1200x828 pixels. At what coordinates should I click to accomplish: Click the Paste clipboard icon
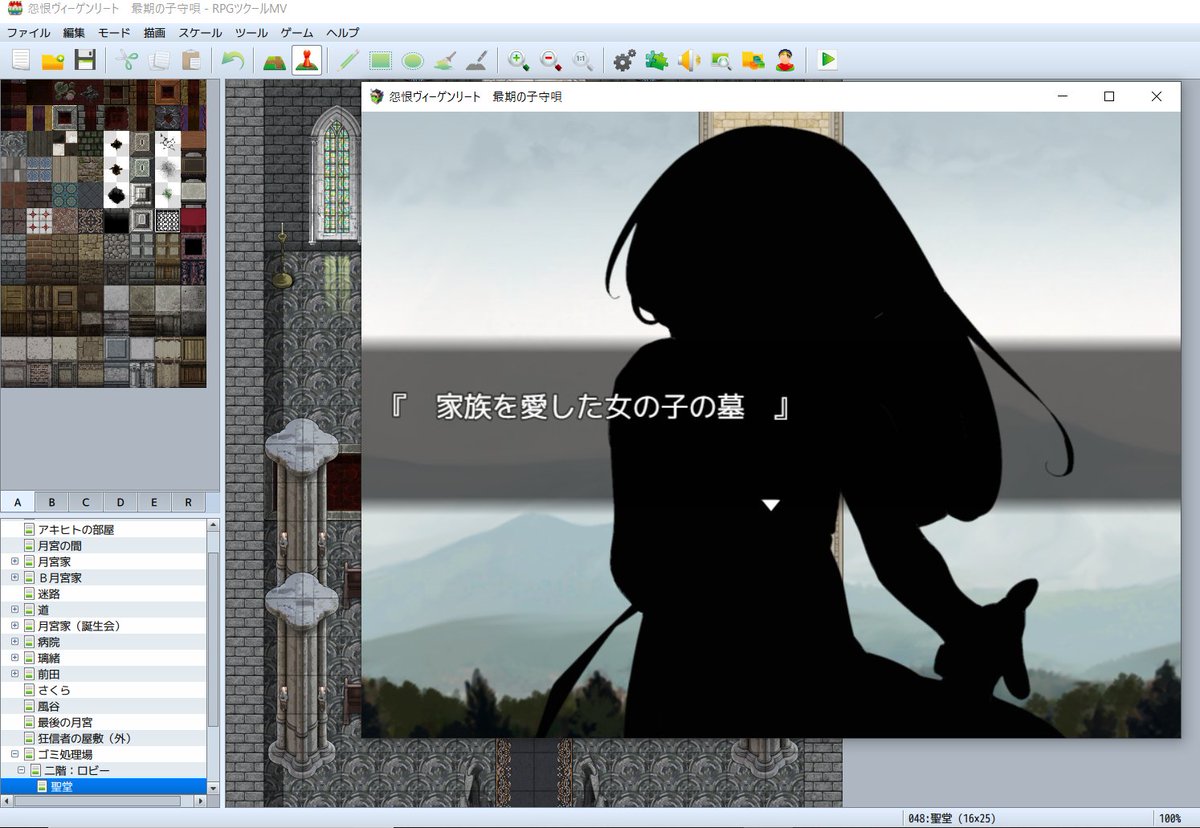(191, 60)
